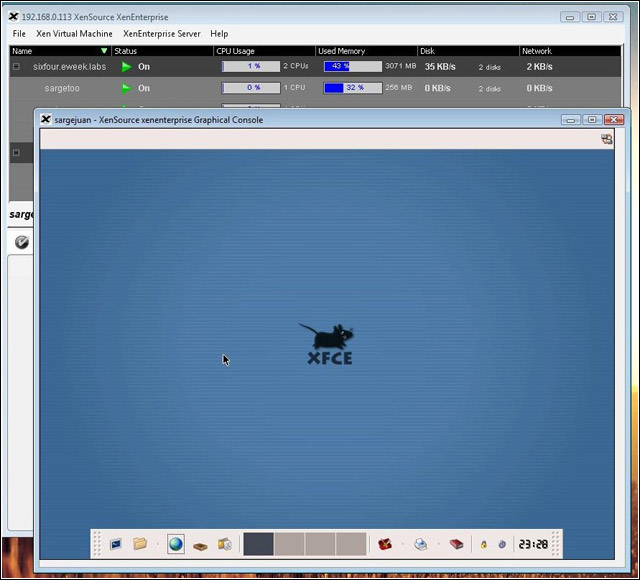This screenshot has height=580, width=640.
Task: Click the Used Memory bar for sargefoo
Action: tap(352, 88)
